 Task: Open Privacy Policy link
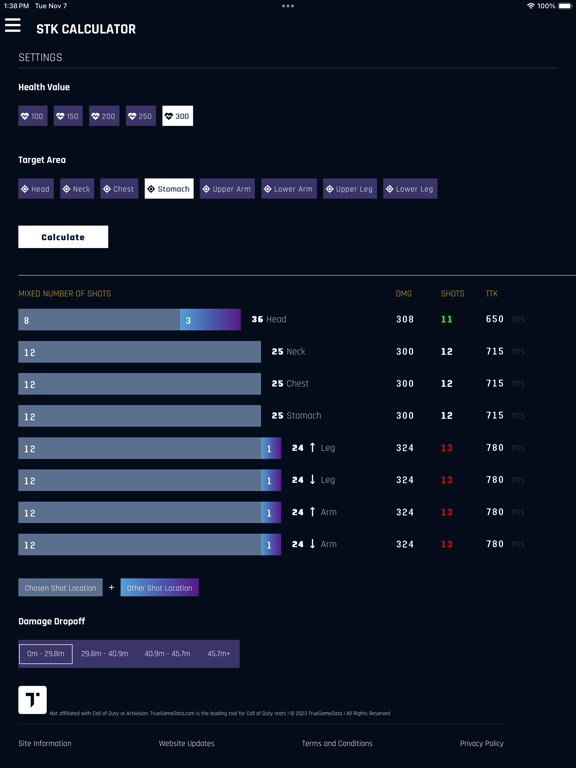[481, 744]
